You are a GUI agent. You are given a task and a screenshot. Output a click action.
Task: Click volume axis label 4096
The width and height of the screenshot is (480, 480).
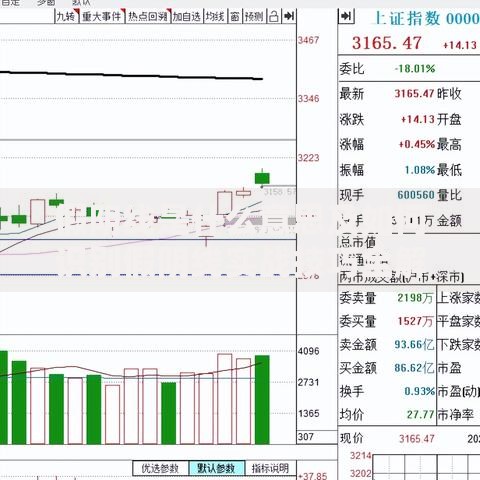[x=308, y=351]
